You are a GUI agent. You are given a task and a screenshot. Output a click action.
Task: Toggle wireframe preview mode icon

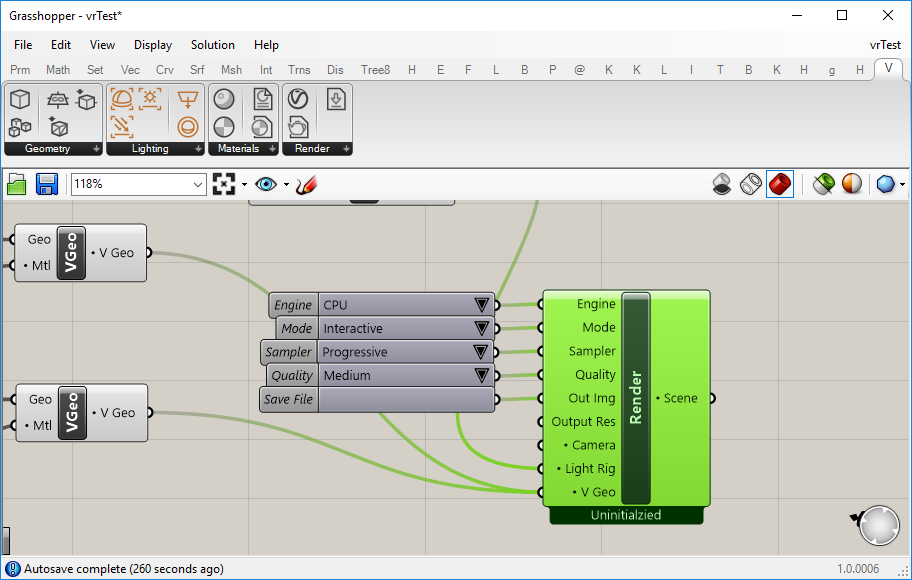751,184
